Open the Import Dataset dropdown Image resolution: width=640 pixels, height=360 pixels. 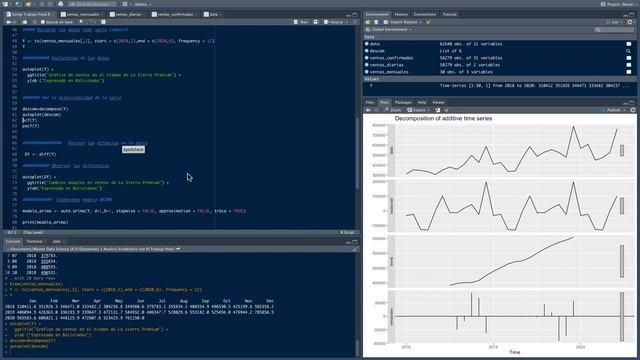click(403, 22)
